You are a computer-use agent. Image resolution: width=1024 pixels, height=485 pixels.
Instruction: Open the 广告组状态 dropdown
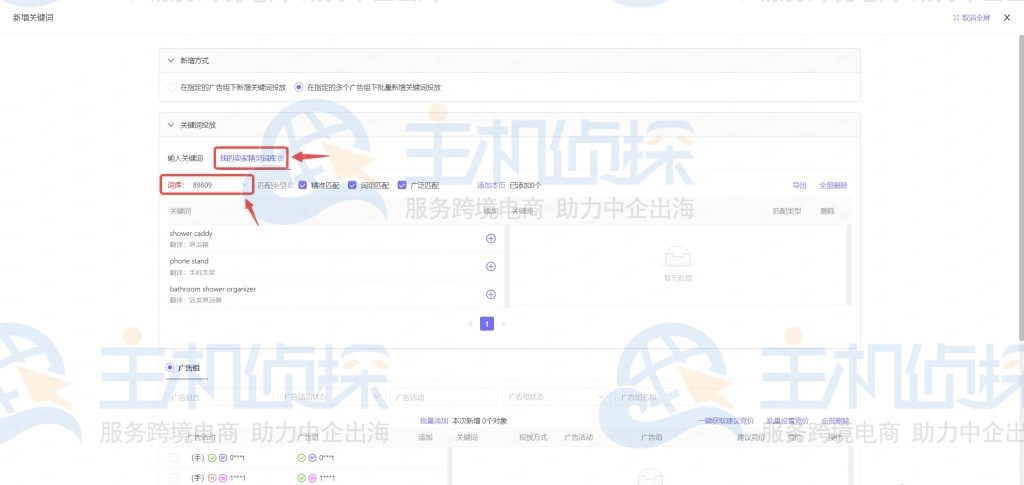tap(556, 397)
